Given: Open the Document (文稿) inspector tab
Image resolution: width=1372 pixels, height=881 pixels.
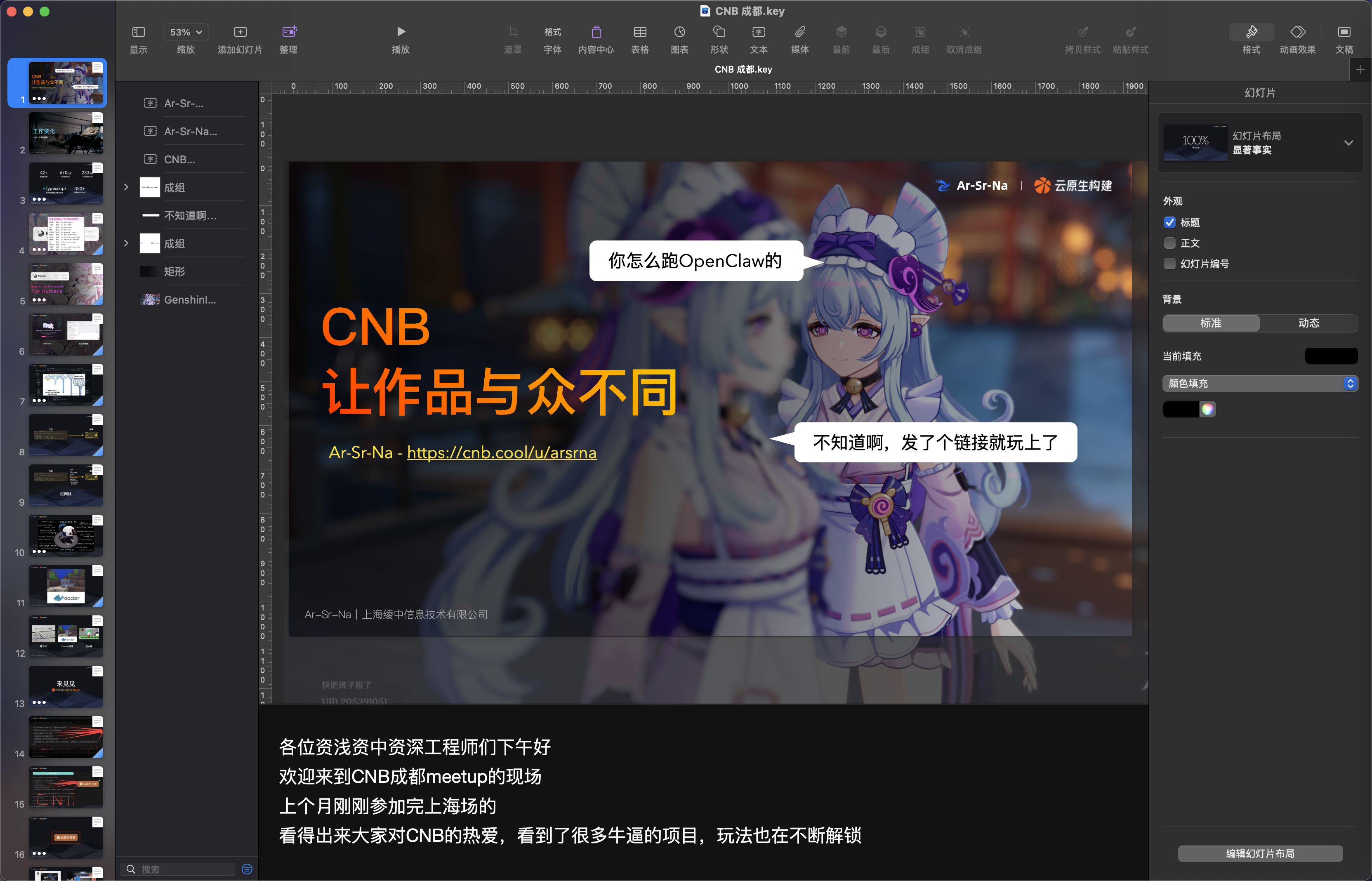Looking at the screenshot, I should pyautogui.click(x=1344, y=31).
